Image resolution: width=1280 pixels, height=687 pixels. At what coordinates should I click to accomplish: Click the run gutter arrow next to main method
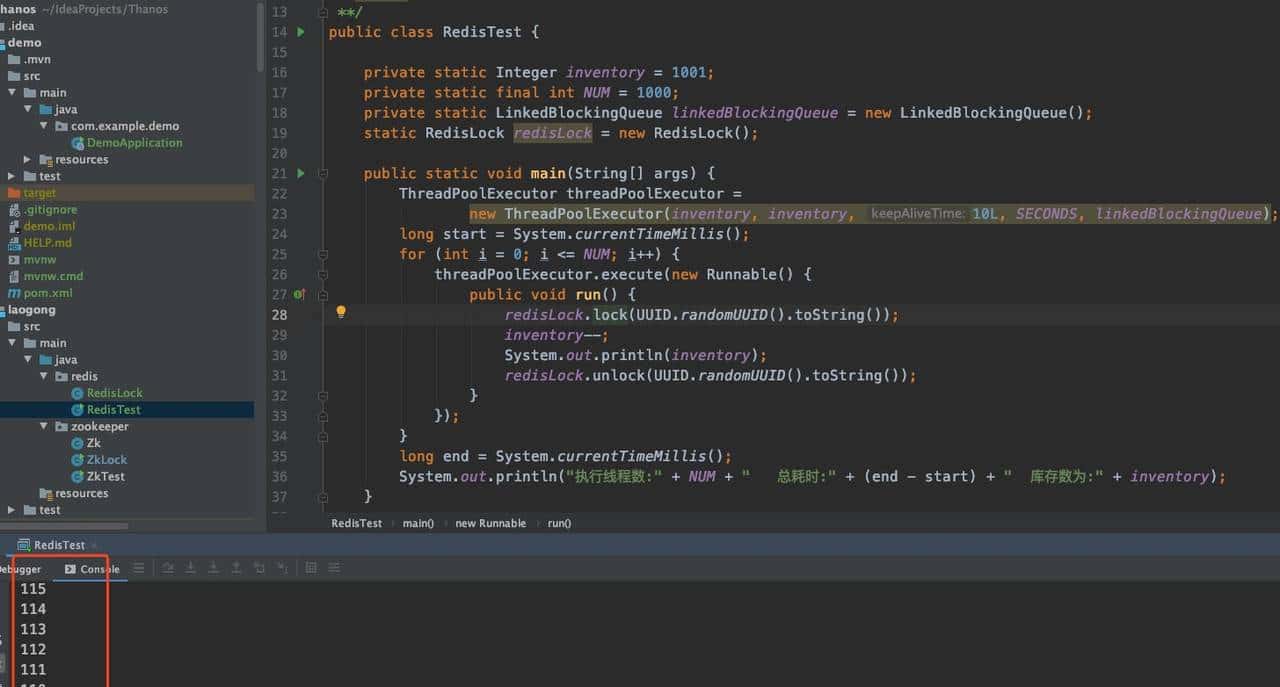point(301,173)
